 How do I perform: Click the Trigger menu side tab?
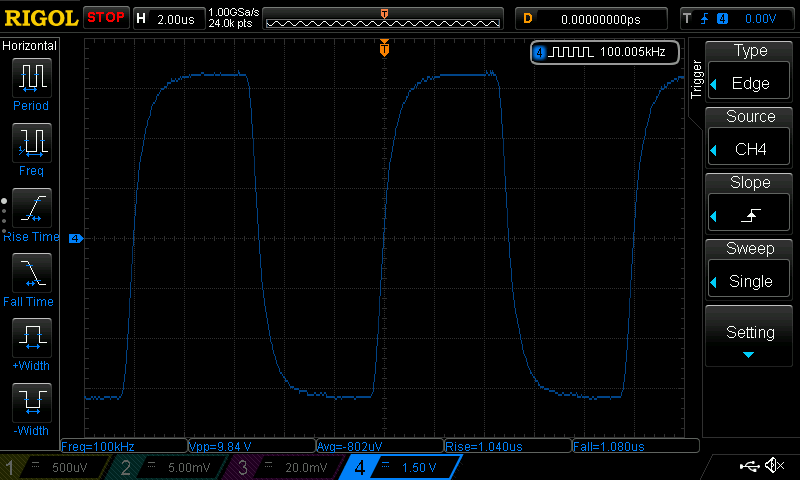(696, 79)
